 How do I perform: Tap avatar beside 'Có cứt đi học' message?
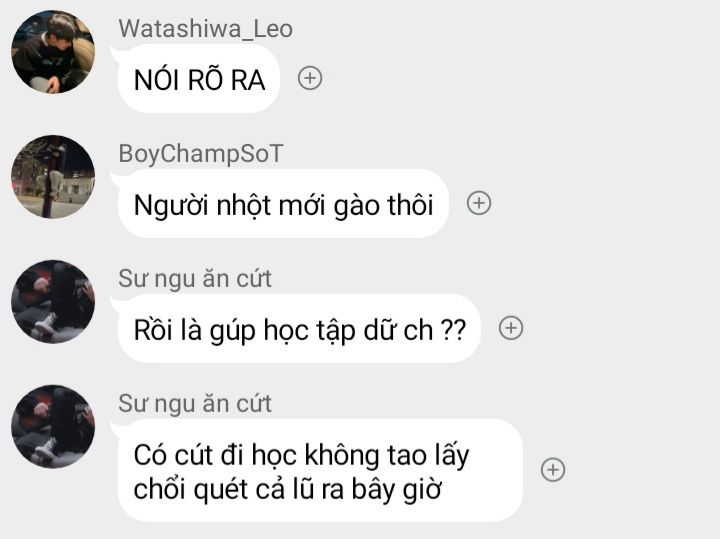(x=53, y=427)
